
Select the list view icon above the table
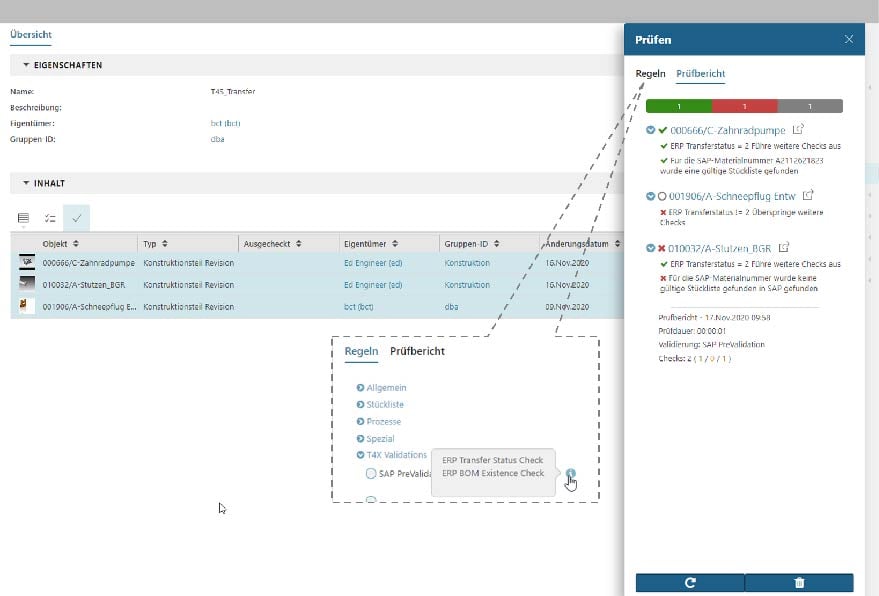[x=22, y=216]
